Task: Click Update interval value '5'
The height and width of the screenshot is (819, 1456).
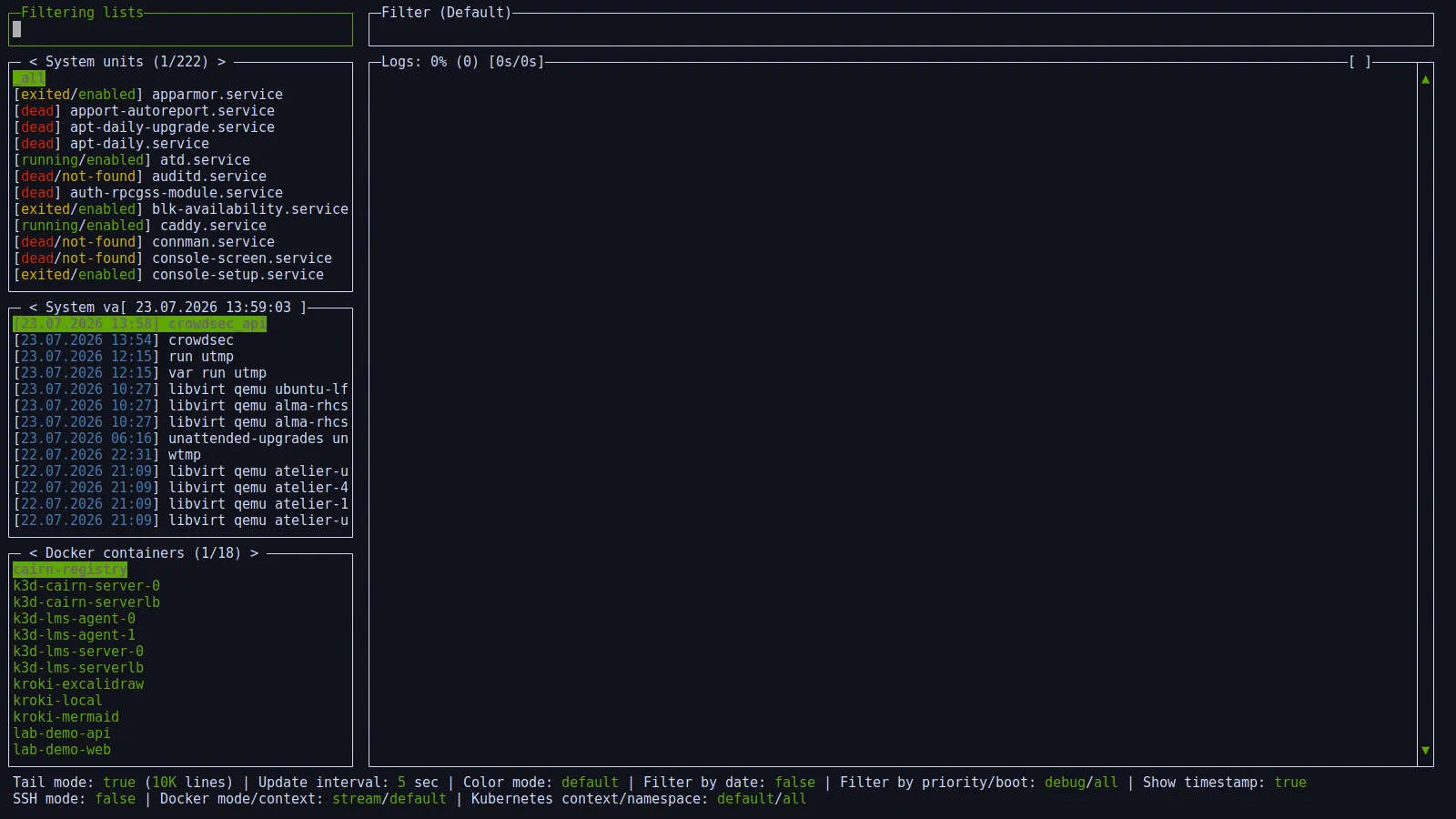Action: point(401,783)
